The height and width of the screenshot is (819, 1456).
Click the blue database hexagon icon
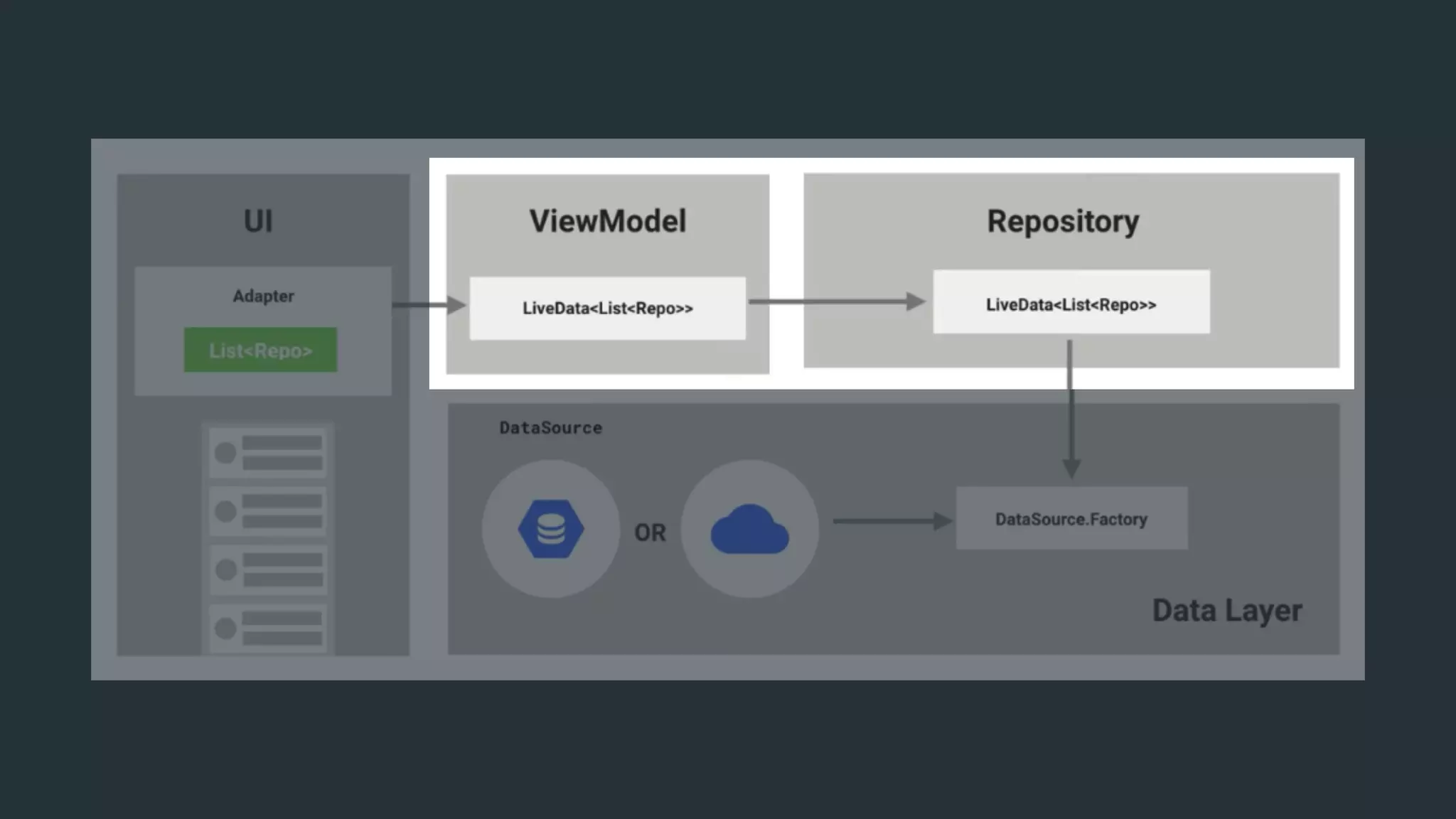coord(551,529)
